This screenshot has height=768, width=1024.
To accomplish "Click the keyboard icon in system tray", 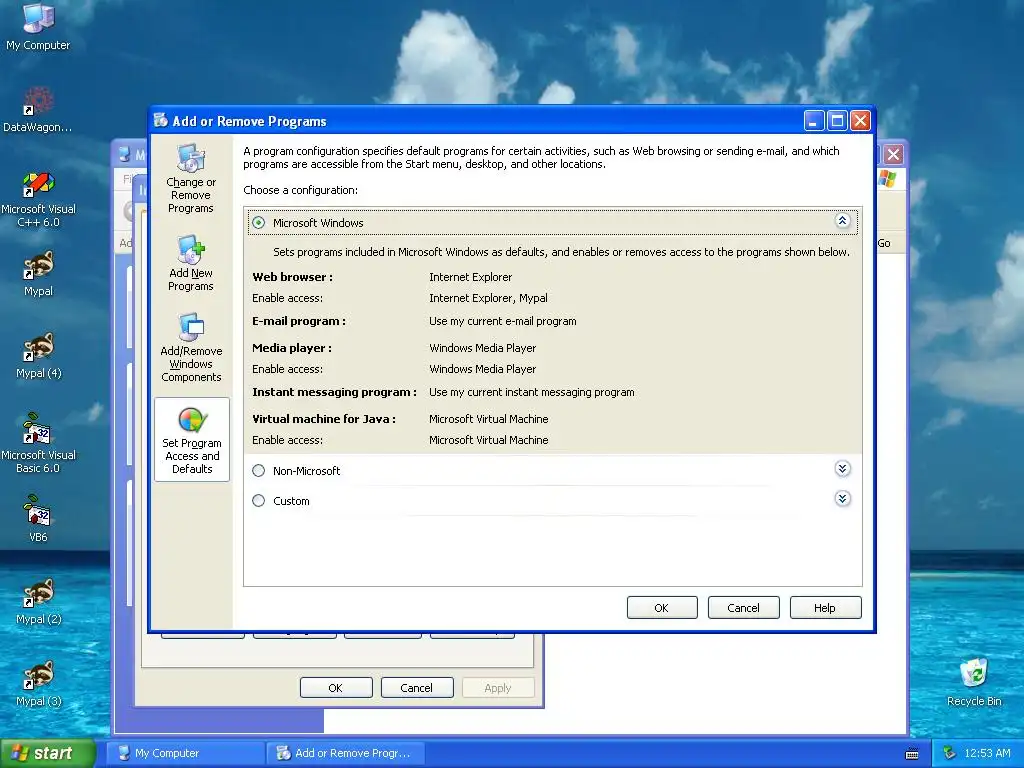I will point(912,754).
